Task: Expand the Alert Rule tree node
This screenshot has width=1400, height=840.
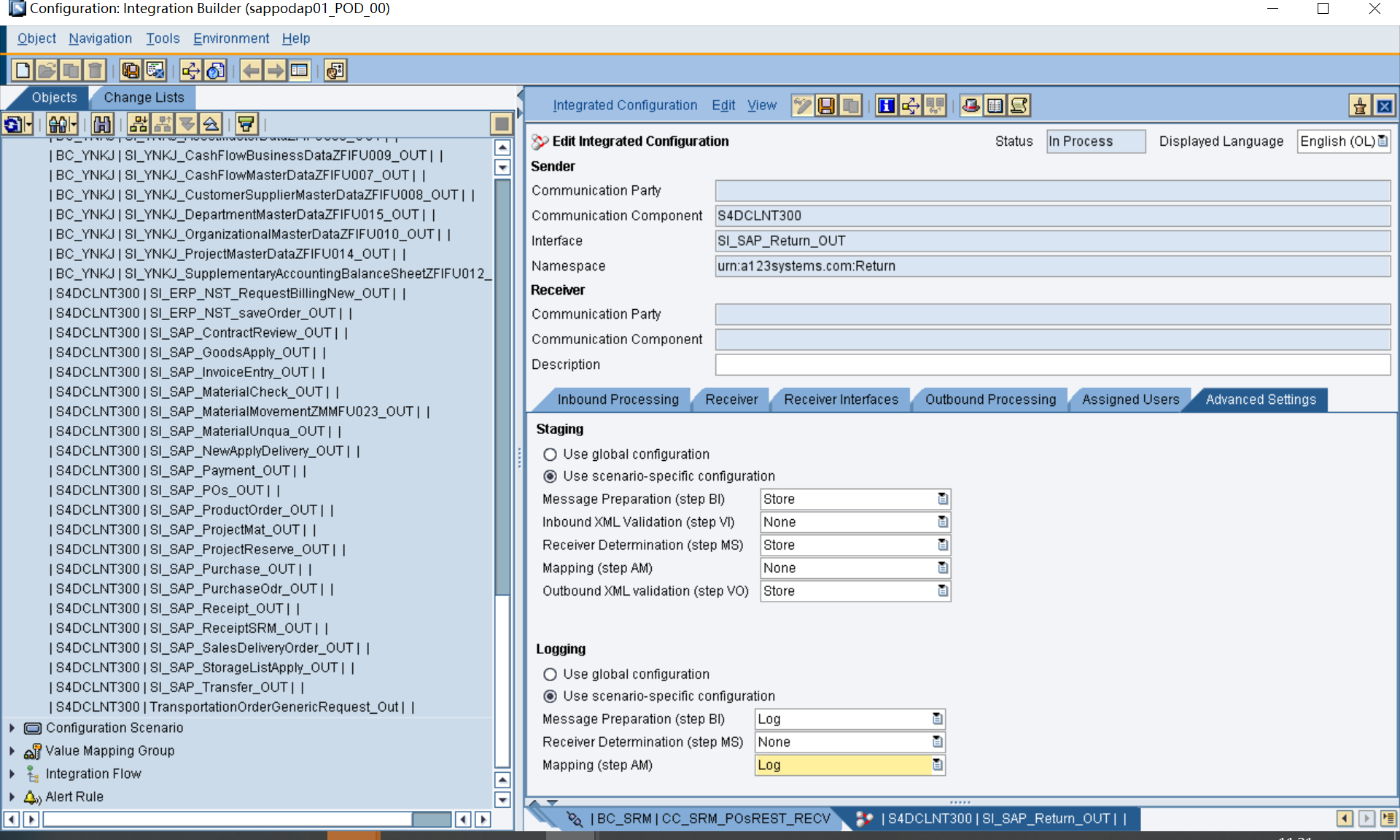Action: pos(12,797)
